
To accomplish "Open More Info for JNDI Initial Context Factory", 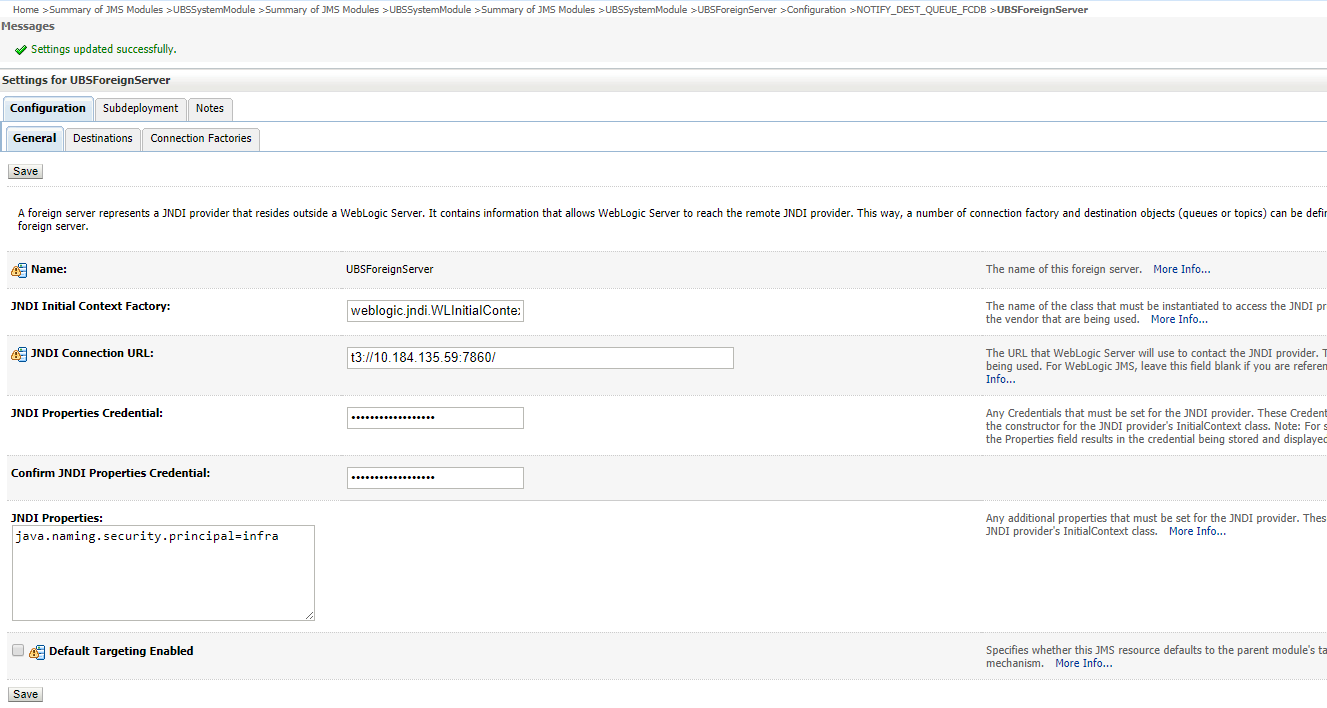I will 1179,319.
